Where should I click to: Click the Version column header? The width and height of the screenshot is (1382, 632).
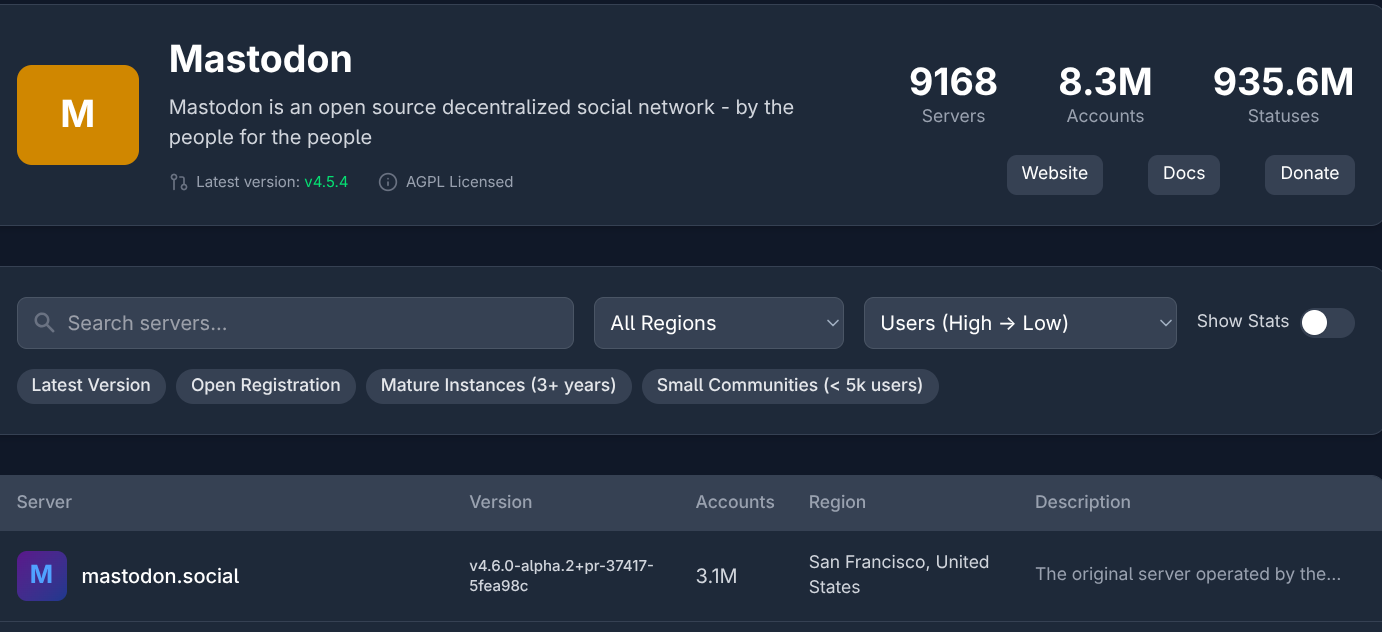500,502
